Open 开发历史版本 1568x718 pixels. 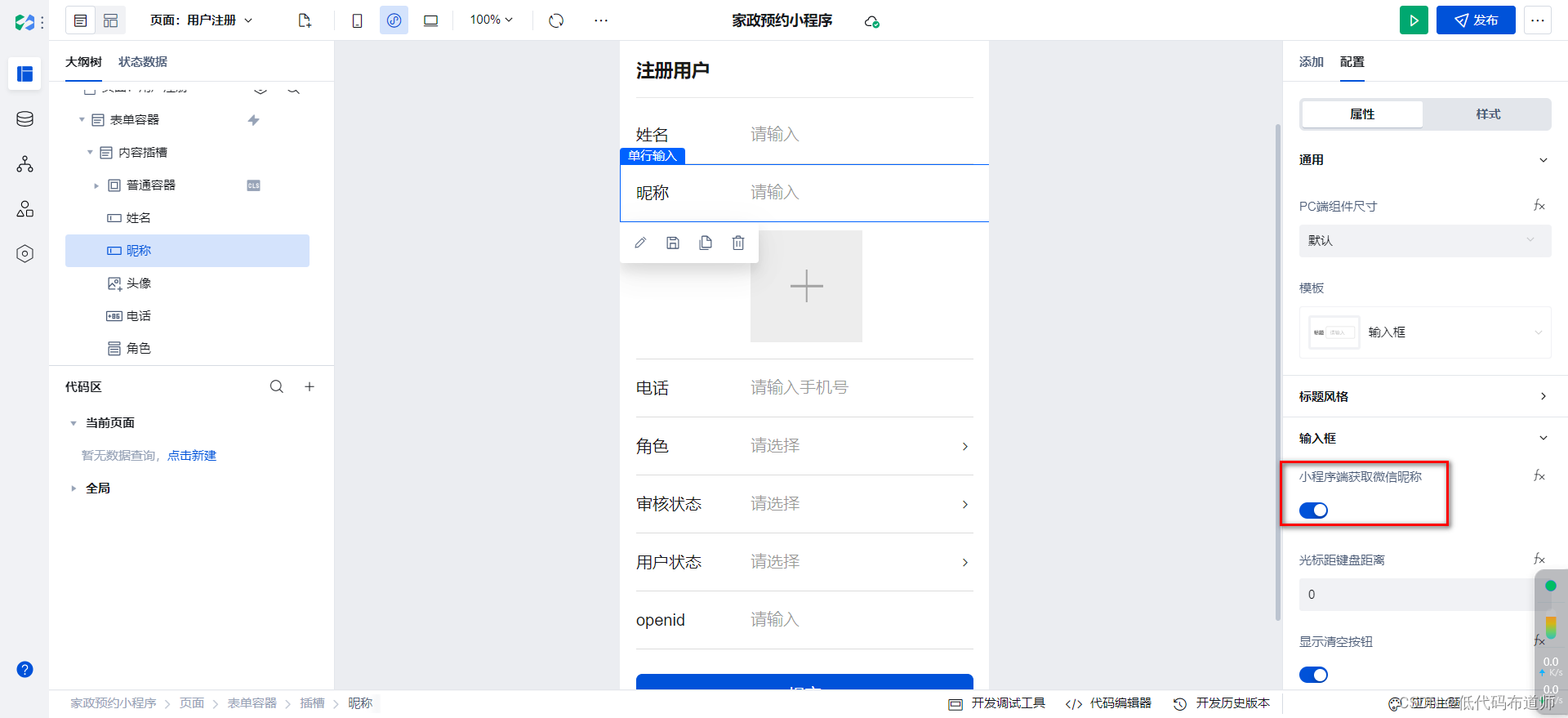tap(1222, 703)
